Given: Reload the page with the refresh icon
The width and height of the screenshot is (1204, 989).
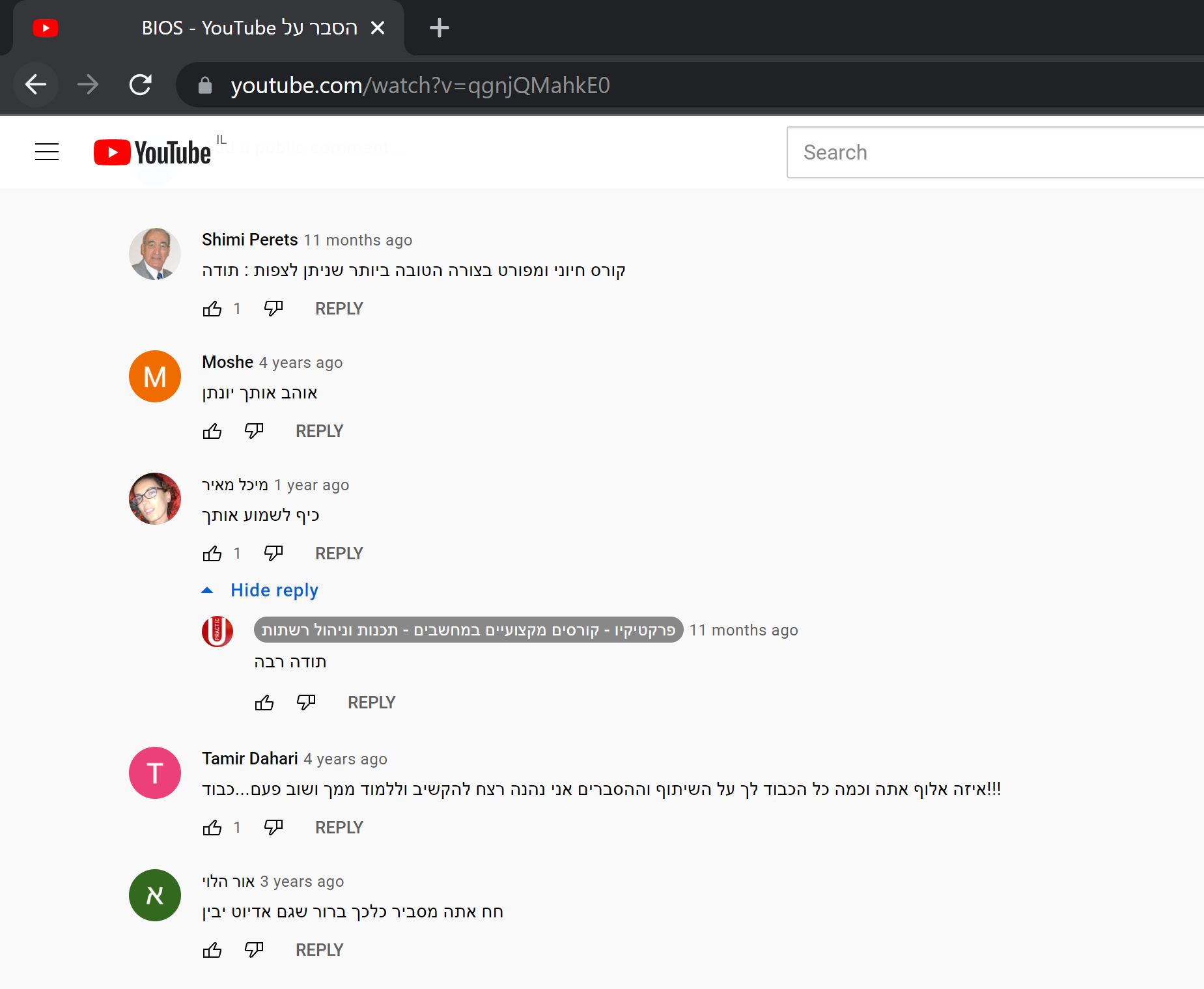Looking at the screenshot, I should pos(140,85).
